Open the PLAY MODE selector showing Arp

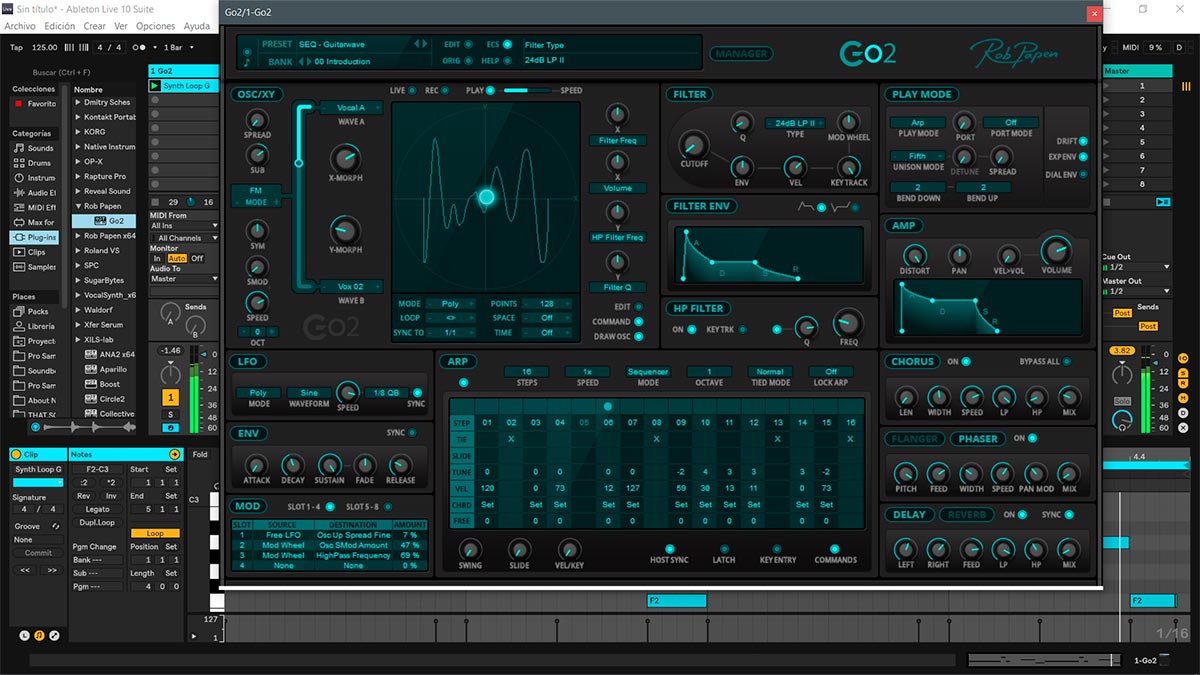point(918,122)
